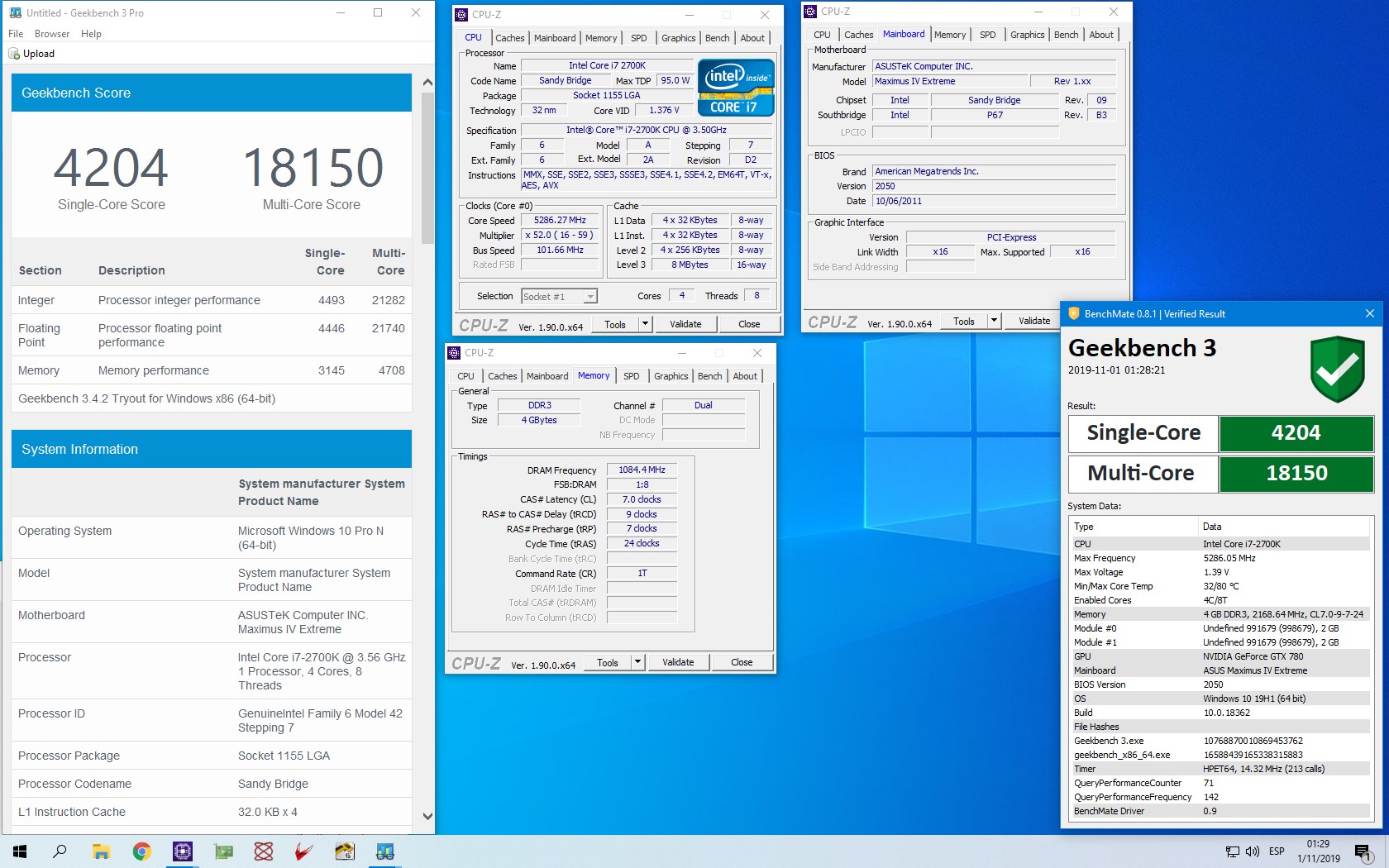Click the Tools button in the CPU-Z window showing the Memory tab

coord(608,662)
